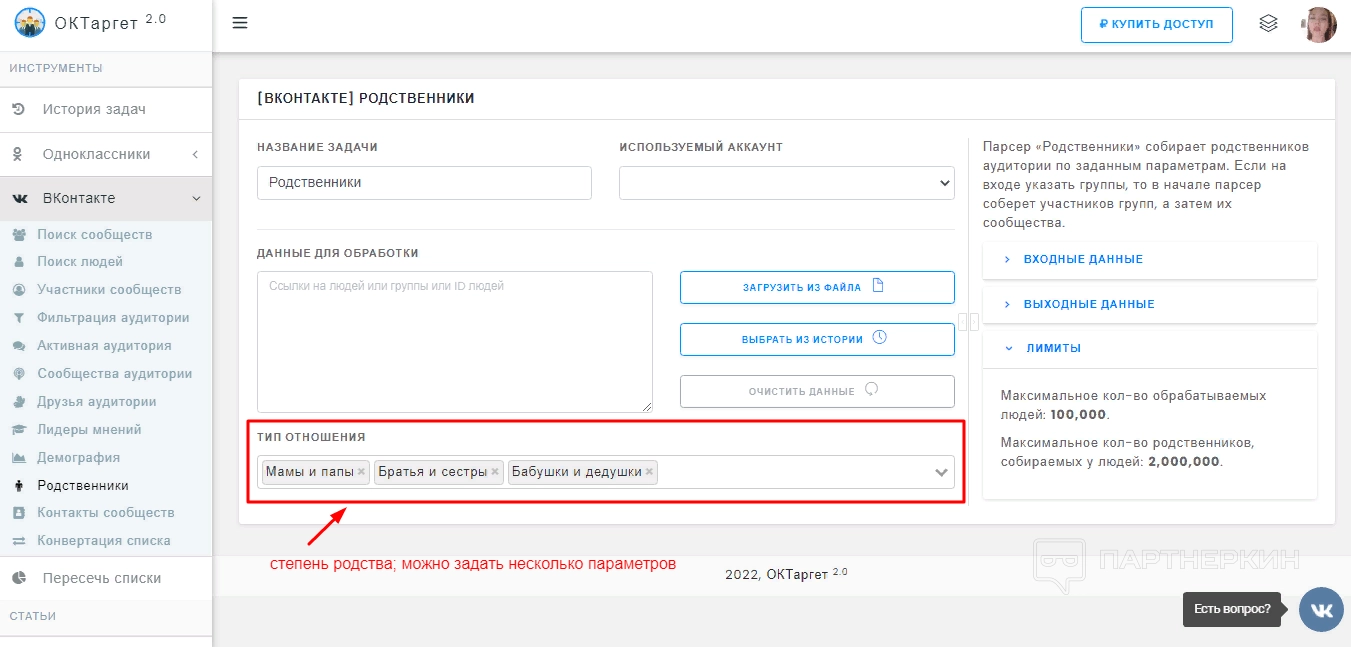The width and height of the screenshot is (1351, 647).
Task: Click the history clock icon beside История задач
Action: point(18,109)
